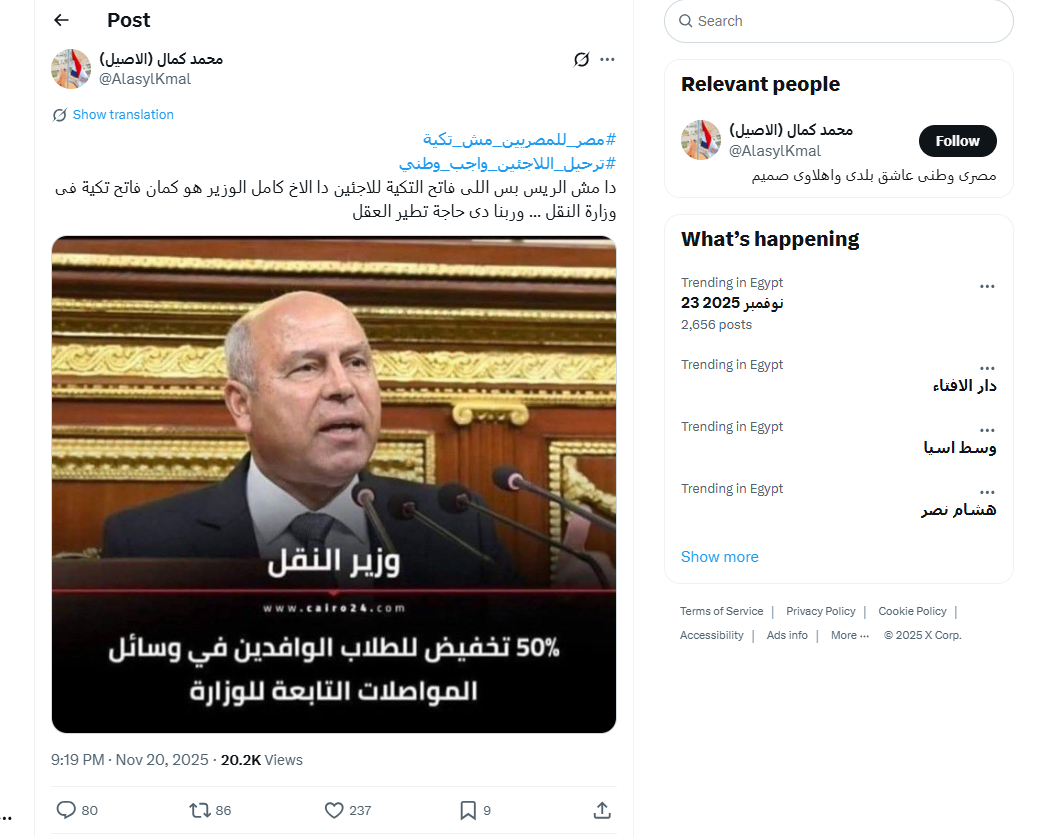Image resolution: width=1037 pixels, height=837 pixels.
Task: Open the post's more options menu
Action: (x=607, y=59)
